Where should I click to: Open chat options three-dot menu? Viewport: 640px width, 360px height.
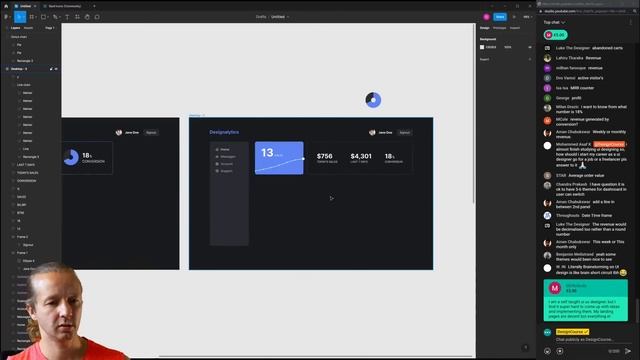pos(631,22)
